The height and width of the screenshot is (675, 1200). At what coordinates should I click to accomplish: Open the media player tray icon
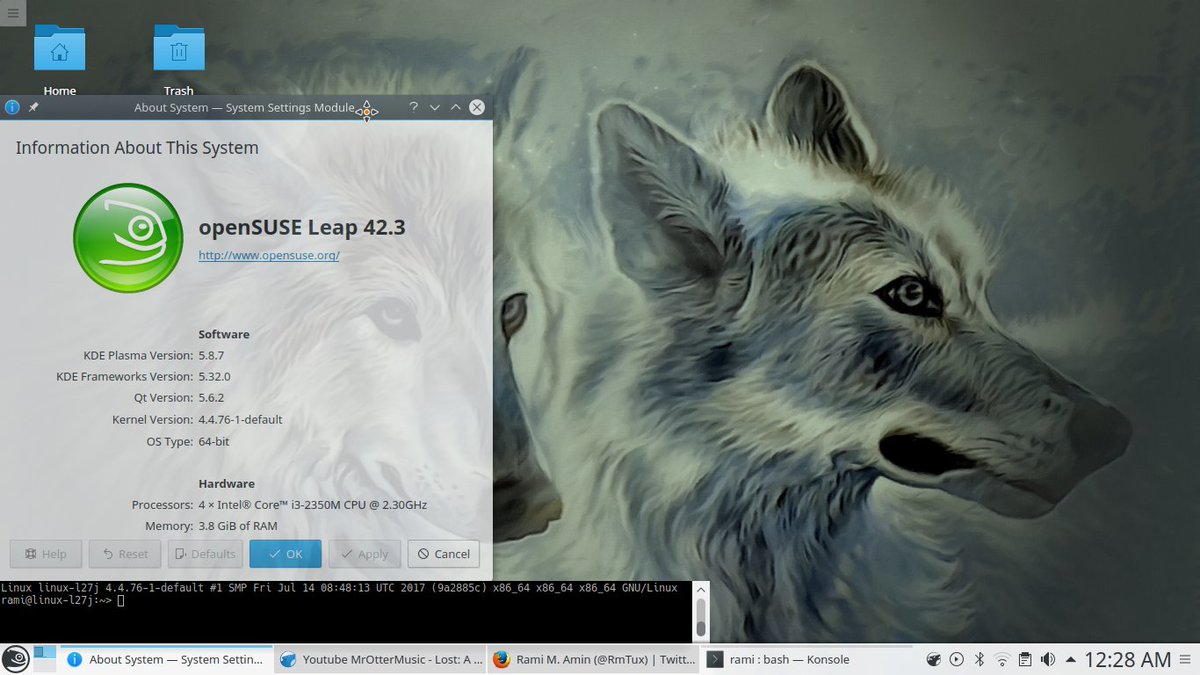(x=956, y=660)
